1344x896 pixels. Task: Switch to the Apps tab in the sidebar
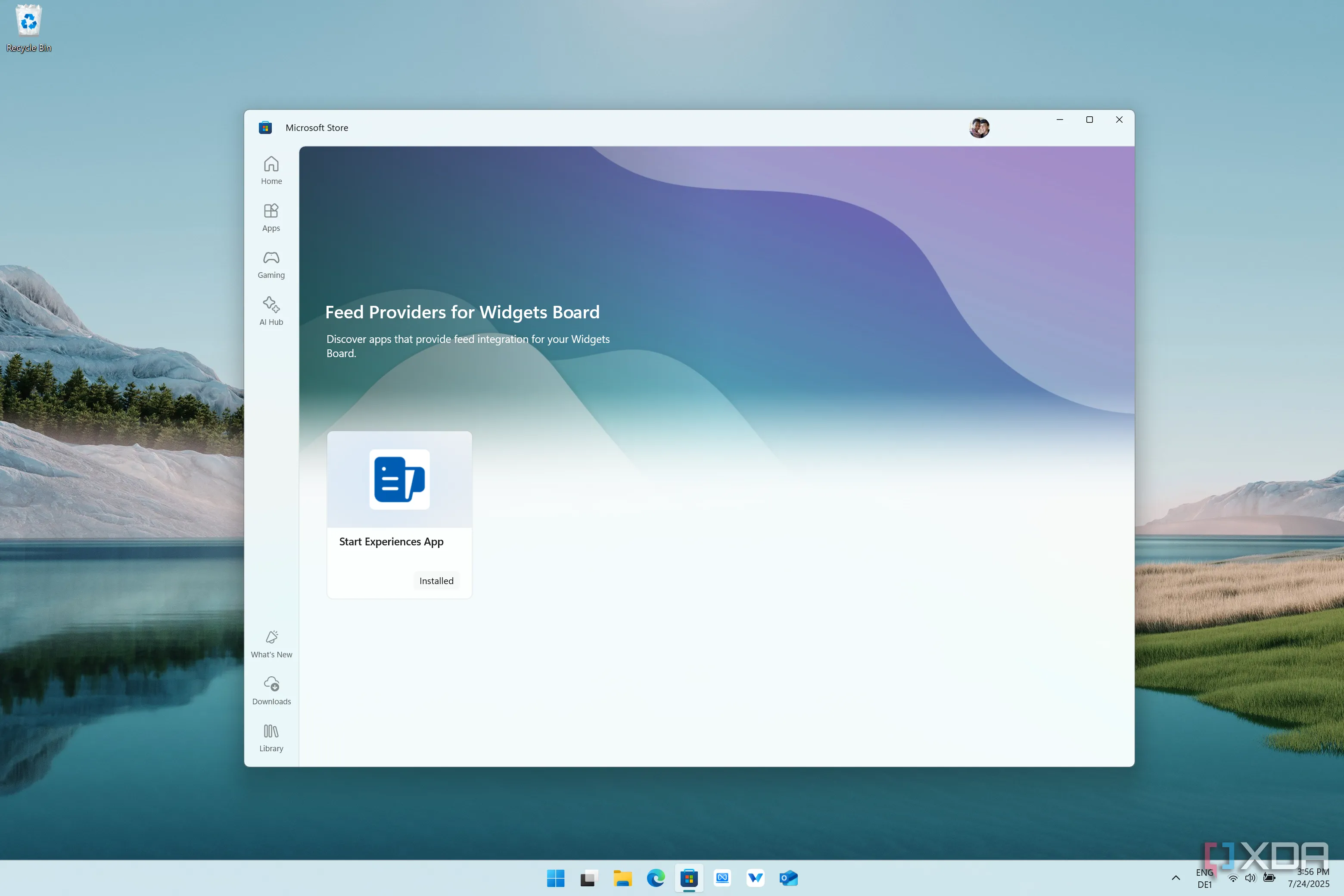(271, 217)
